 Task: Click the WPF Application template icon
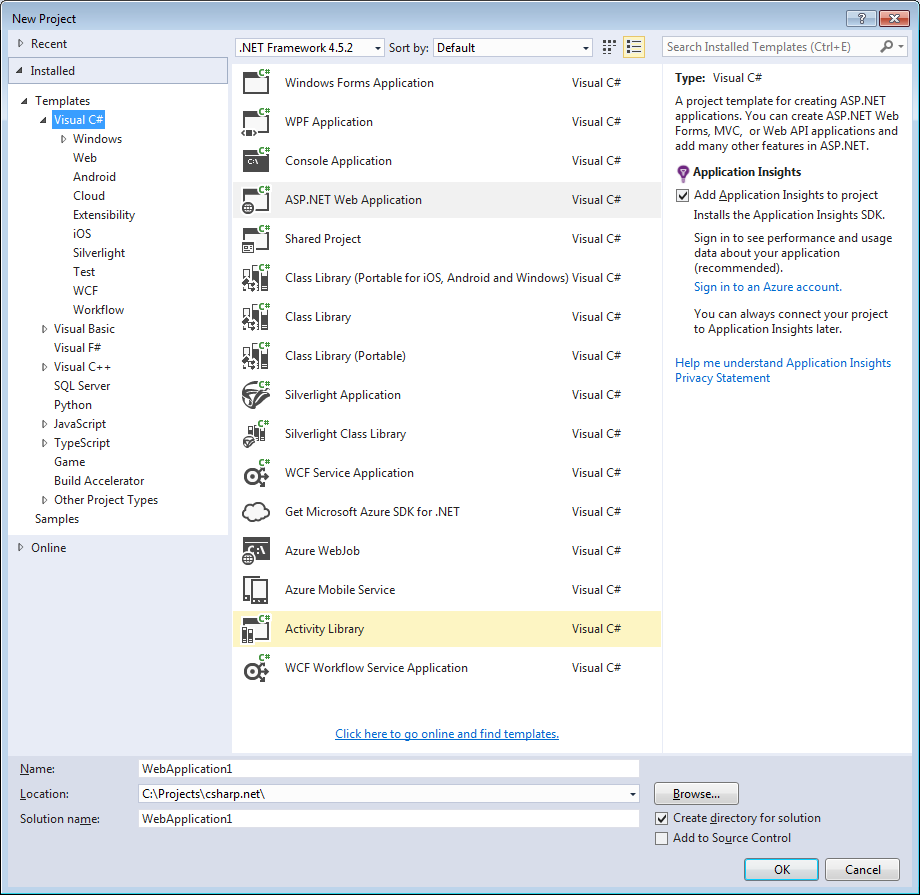(256, 122)
